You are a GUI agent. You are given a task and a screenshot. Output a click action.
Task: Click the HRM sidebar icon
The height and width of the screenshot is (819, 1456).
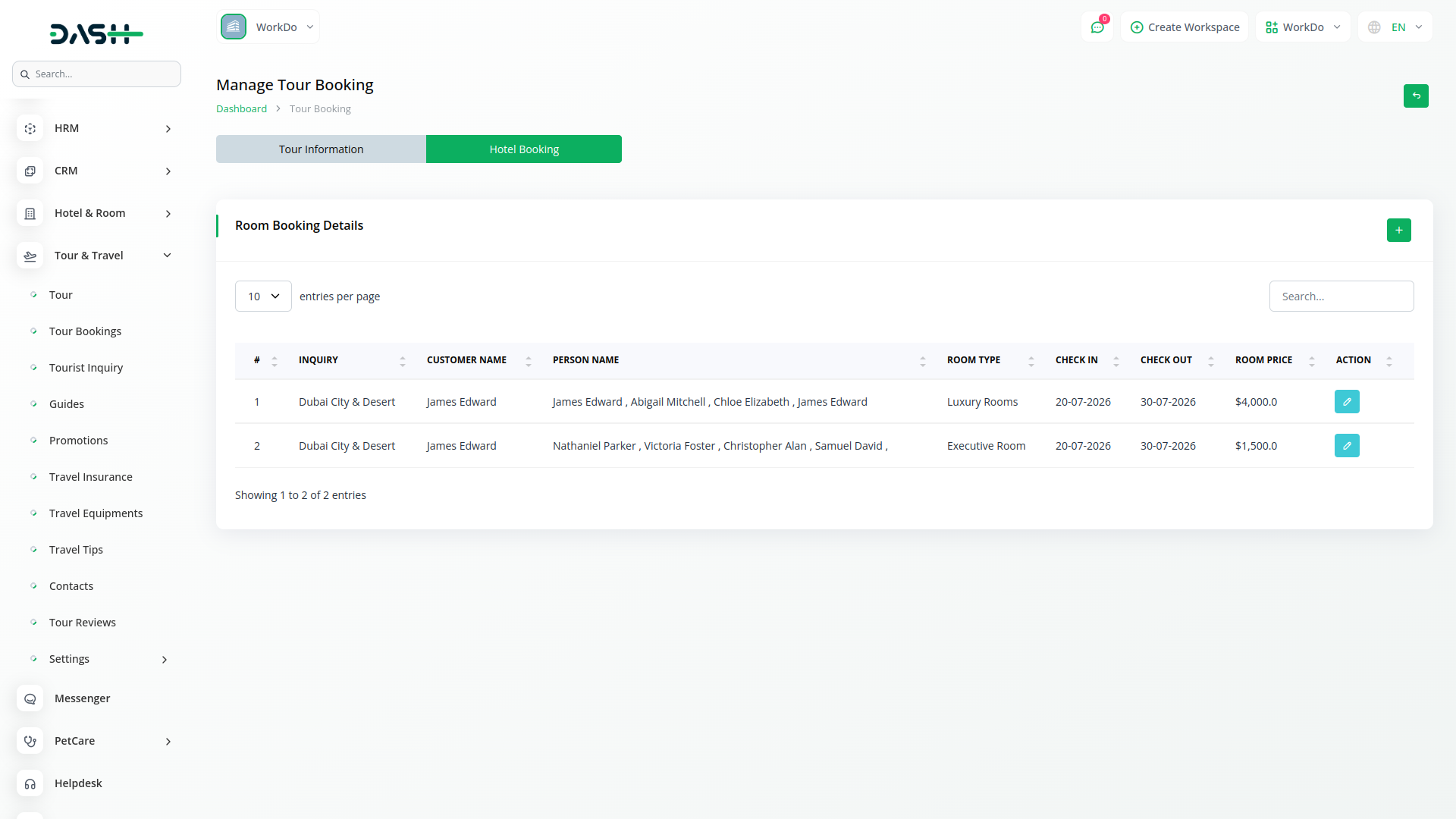coord(30,129)
